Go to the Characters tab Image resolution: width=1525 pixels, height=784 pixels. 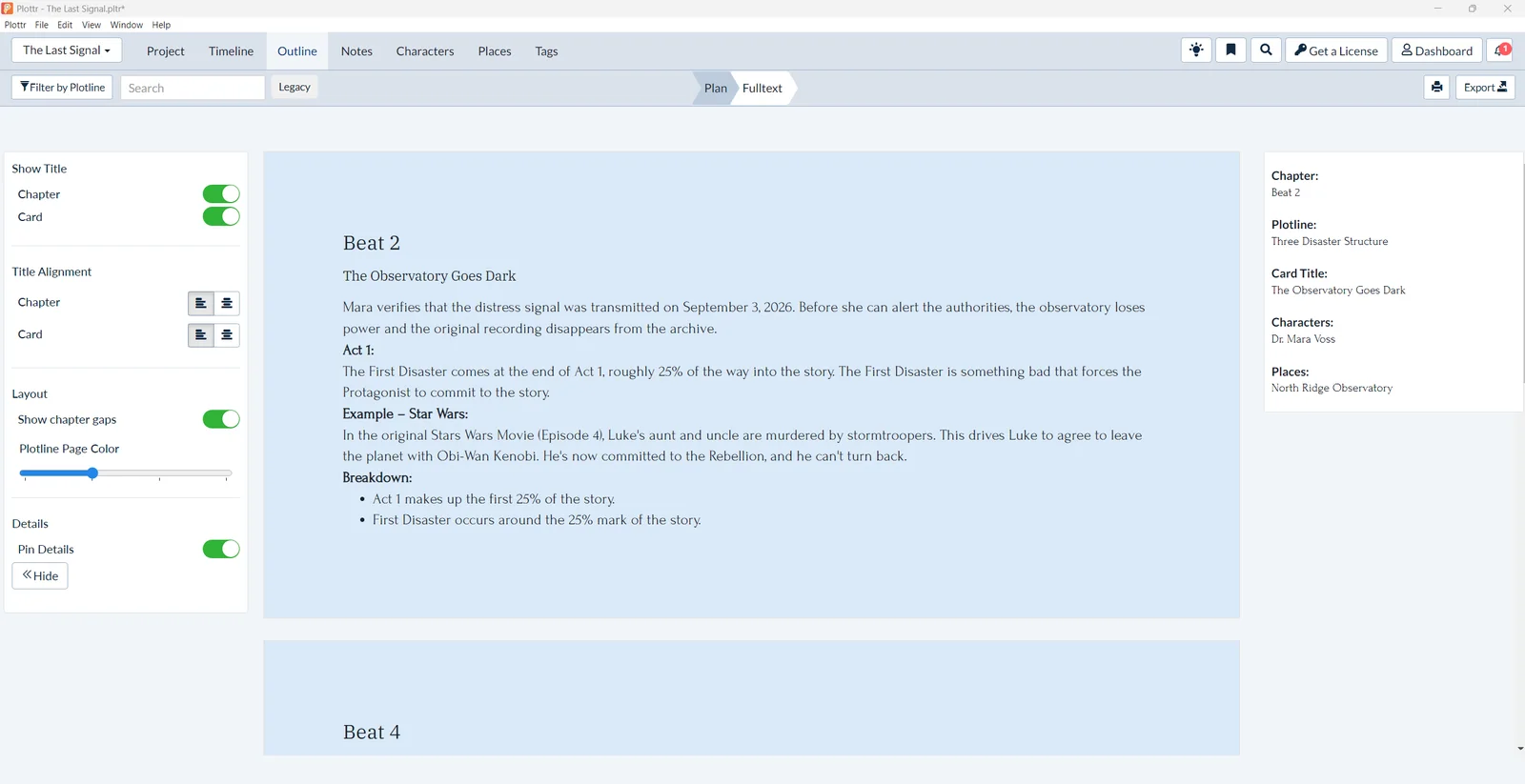pos(425,51)
